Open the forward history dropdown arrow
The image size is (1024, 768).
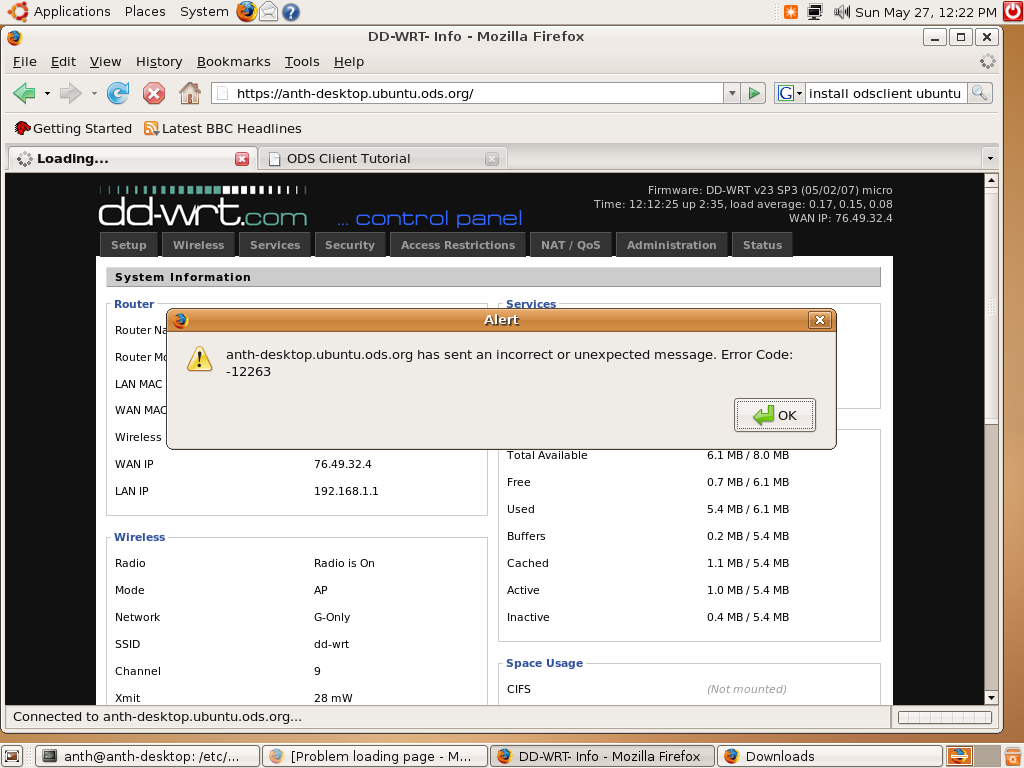tap(94, 93)
